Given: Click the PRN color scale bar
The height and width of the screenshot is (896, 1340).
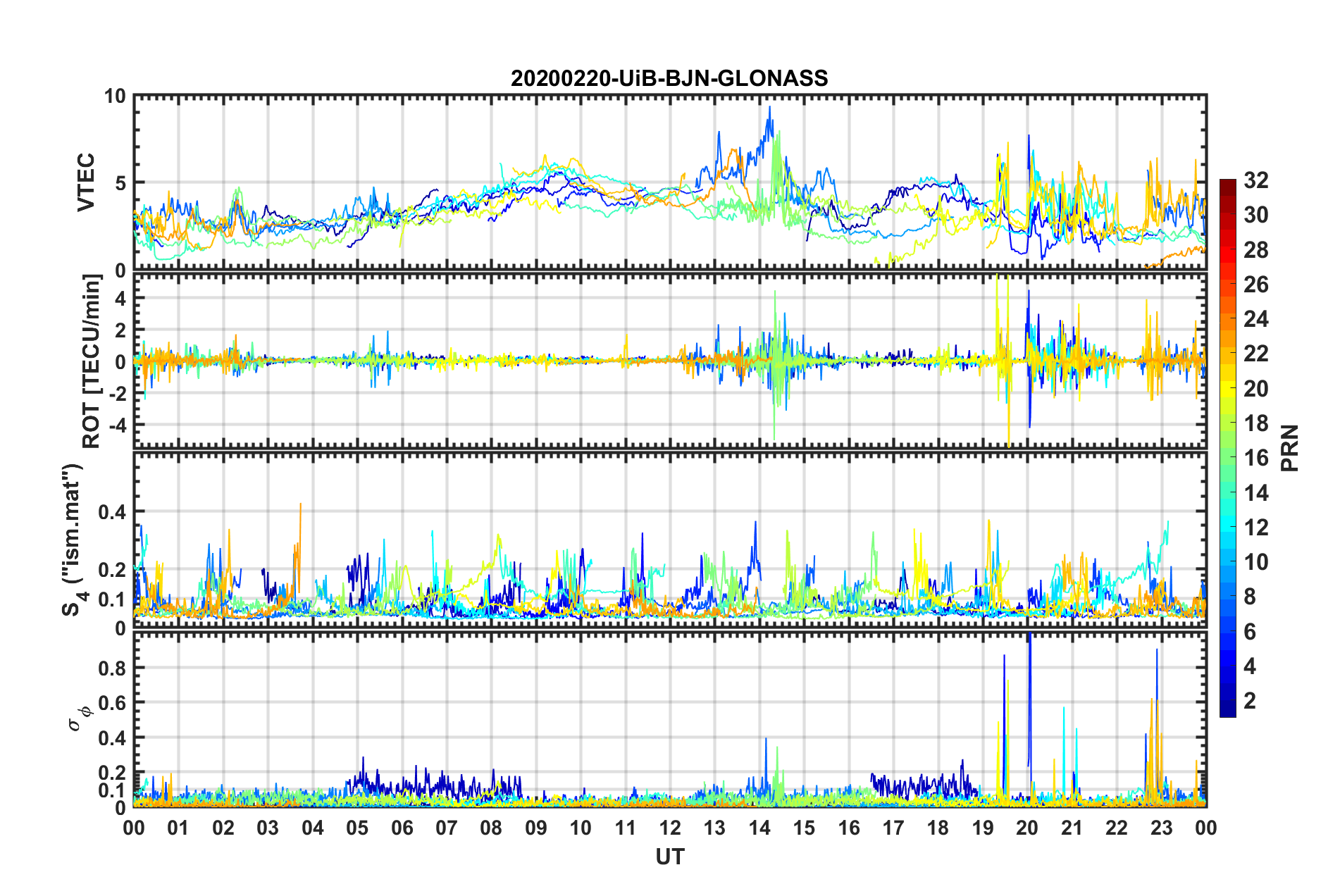Looking at the screenshot, I should point(1228,448).
